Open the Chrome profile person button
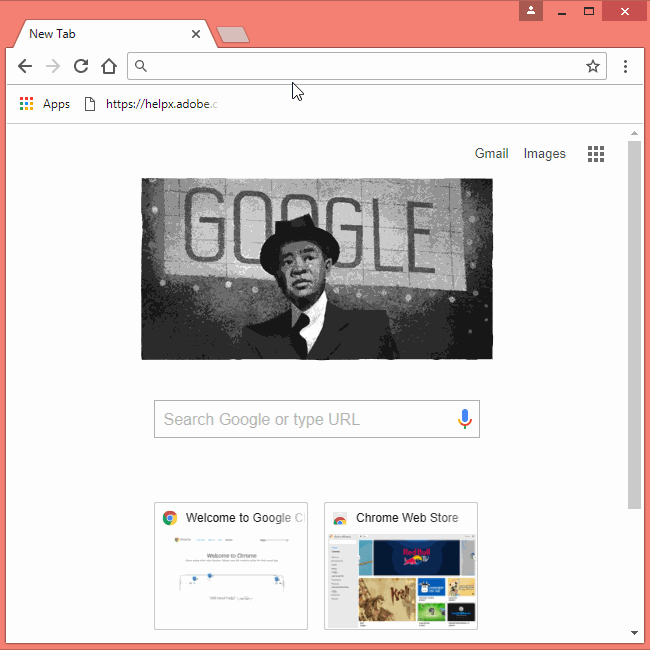The height and width of the screenshot is (650, 650). 531,11
